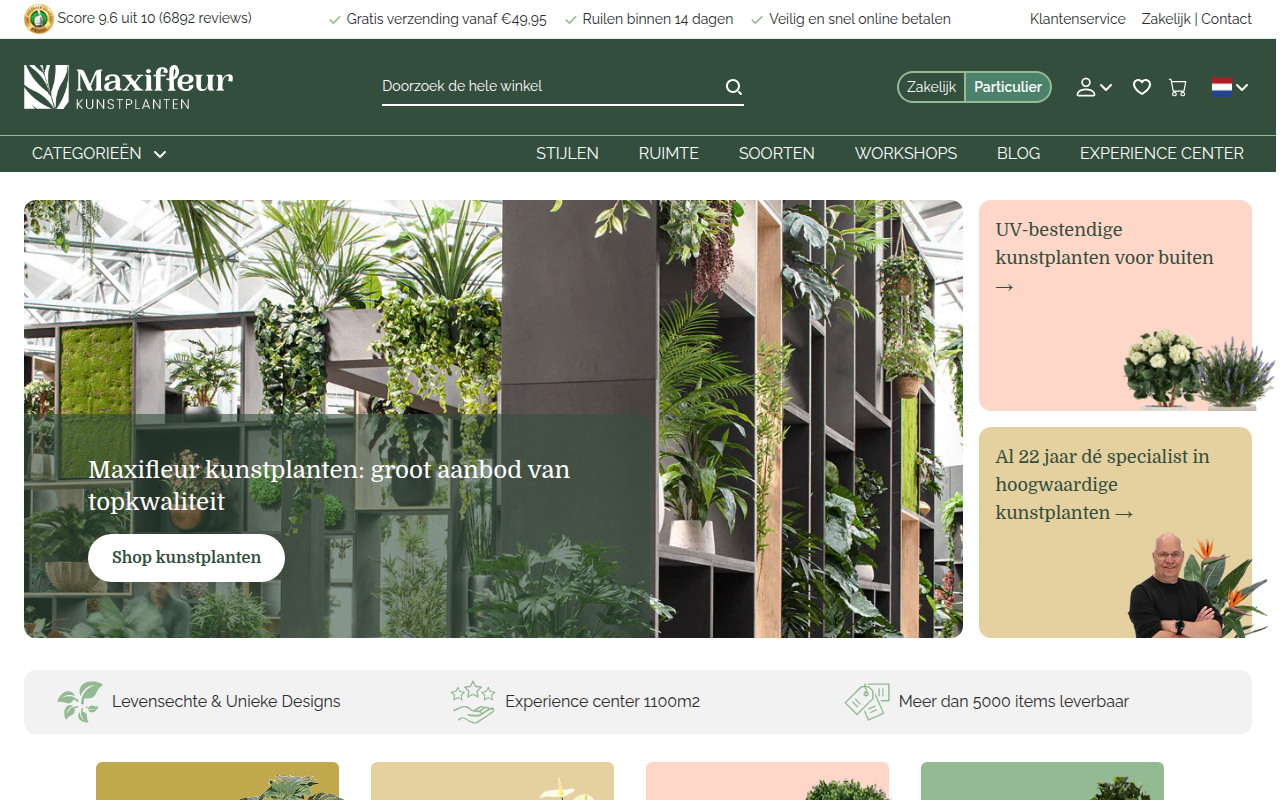
Task: Click Veilig en snel online betalen text
Action: click(x=859, y=19)
